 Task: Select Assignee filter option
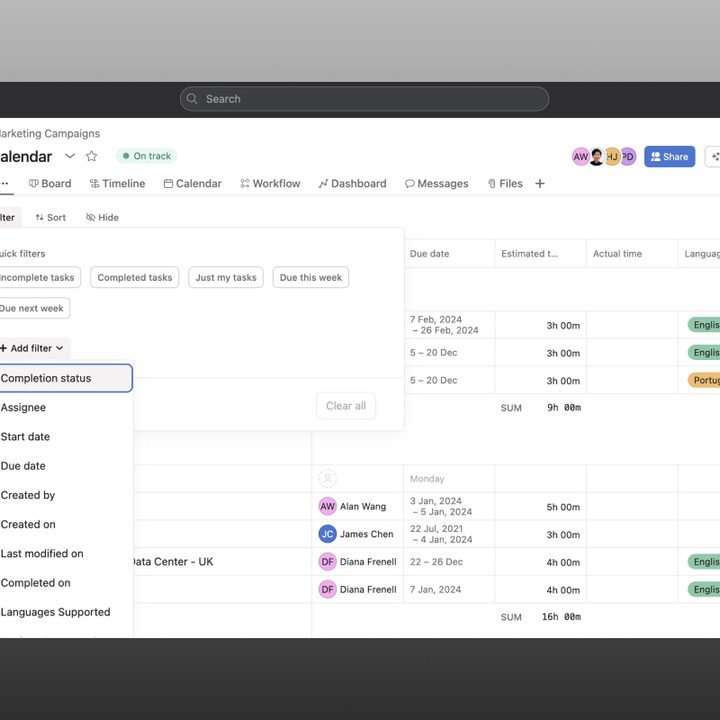click(65, 407)
